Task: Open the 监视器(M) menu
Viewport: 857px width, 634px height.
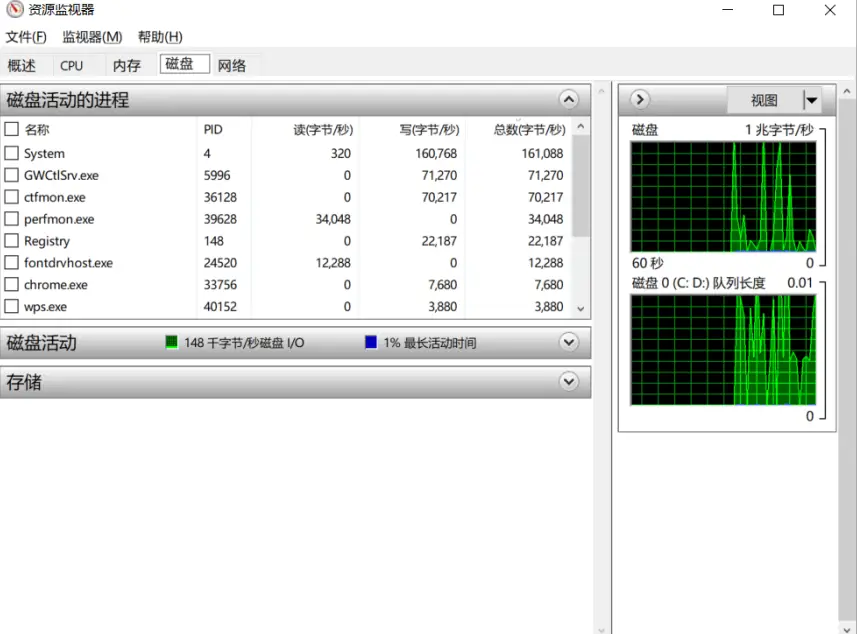Action: pos(92,37)
